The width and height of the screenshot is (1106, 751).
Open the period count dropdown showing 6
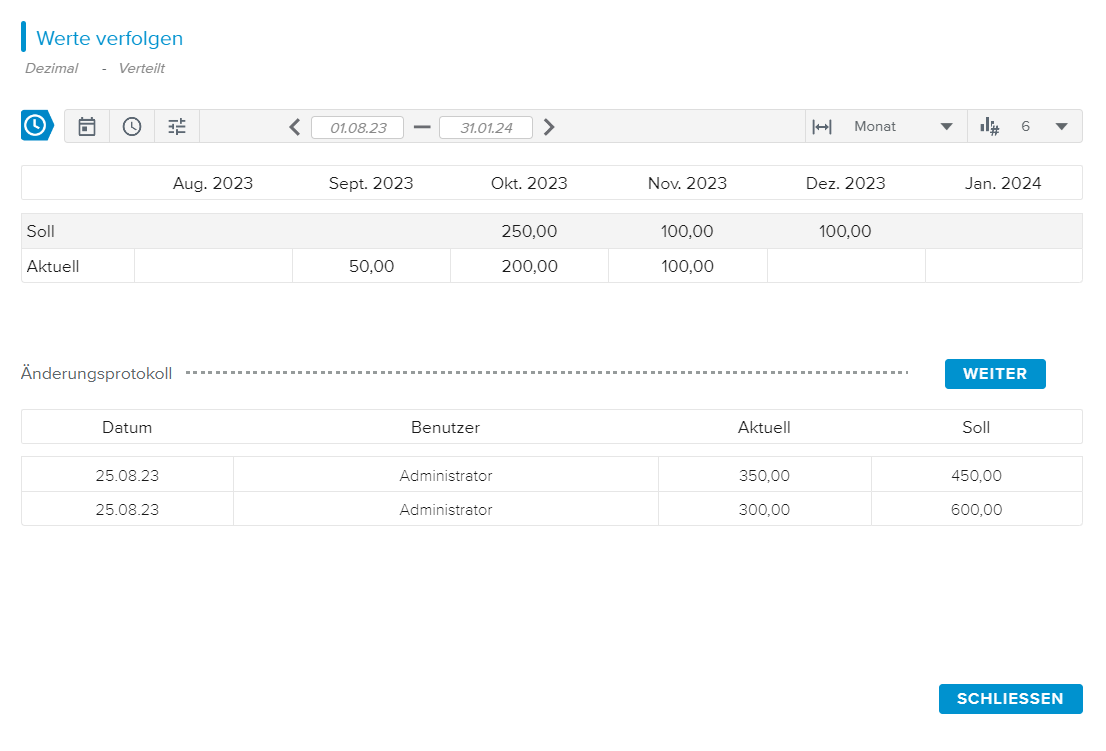[x=1061, y=127]
